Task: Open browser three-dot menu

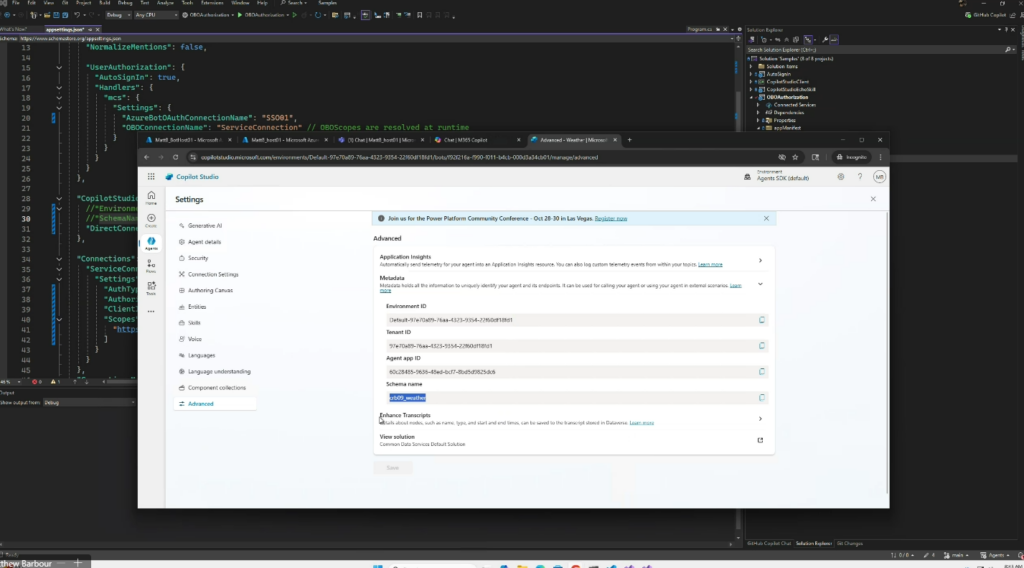Action: click(x=880, y=157)
